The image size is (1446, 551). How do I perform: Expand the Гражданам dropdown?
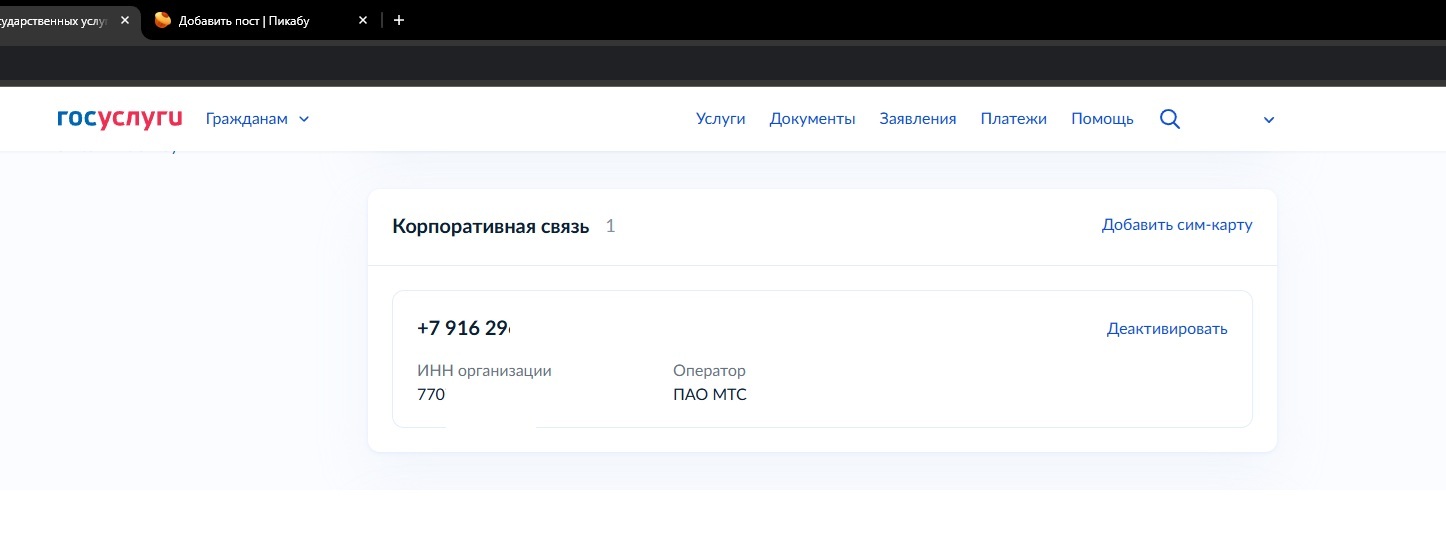tap(257, 119)
